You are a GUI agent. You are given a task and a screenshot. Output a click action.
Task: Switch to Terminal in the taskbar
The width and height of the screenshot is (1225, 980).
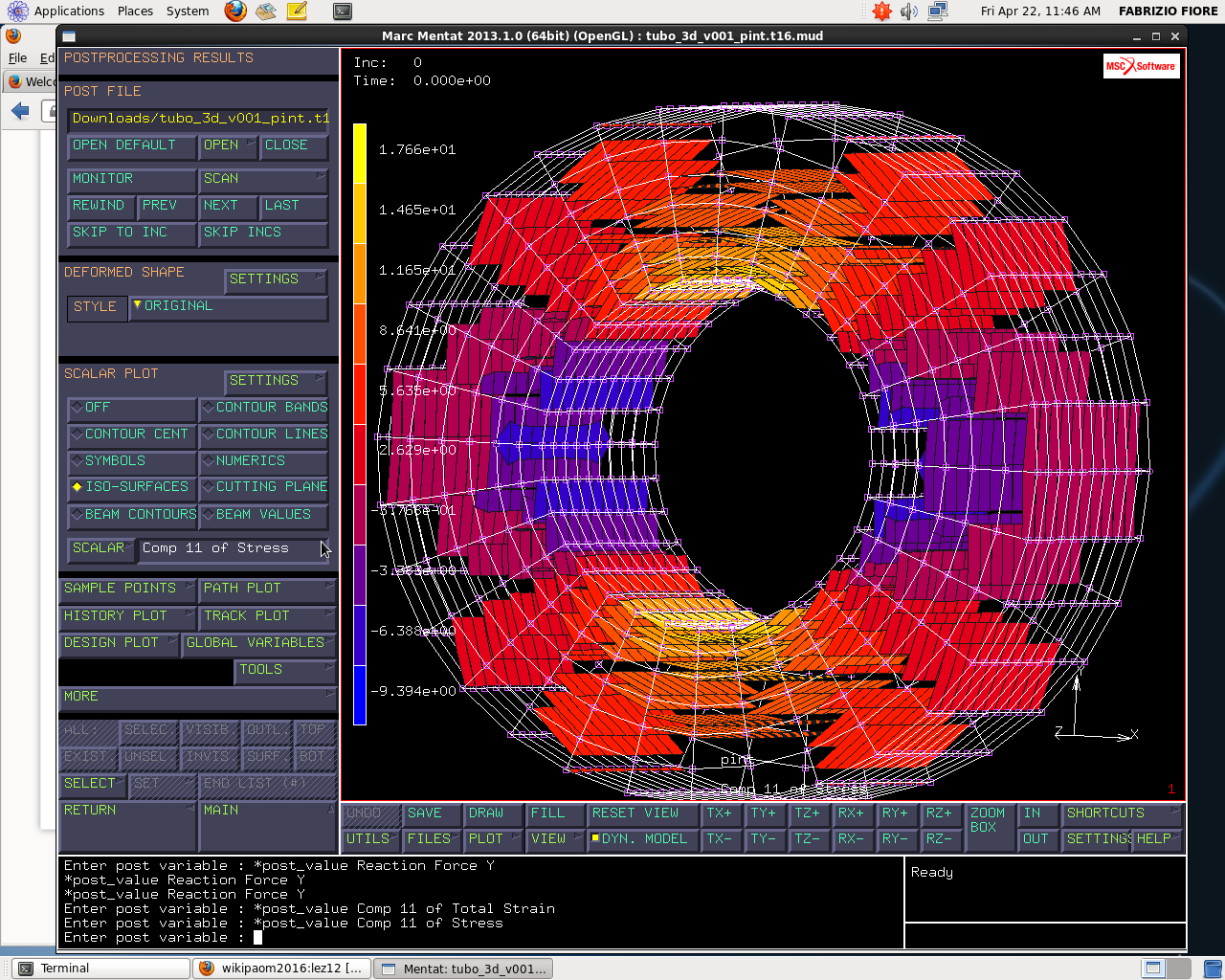[x=100, y=969]
